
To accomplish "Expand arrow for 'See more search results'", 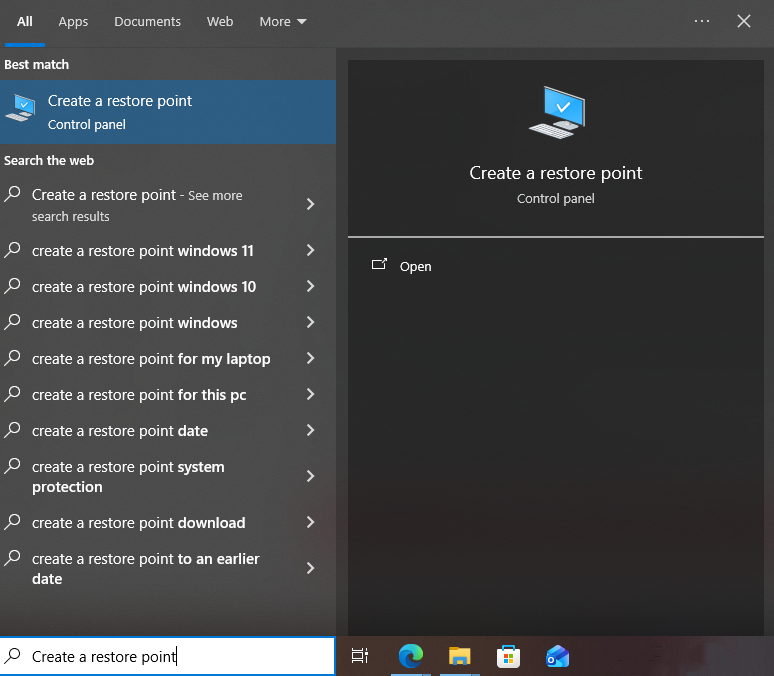I will tap(310, 204).
